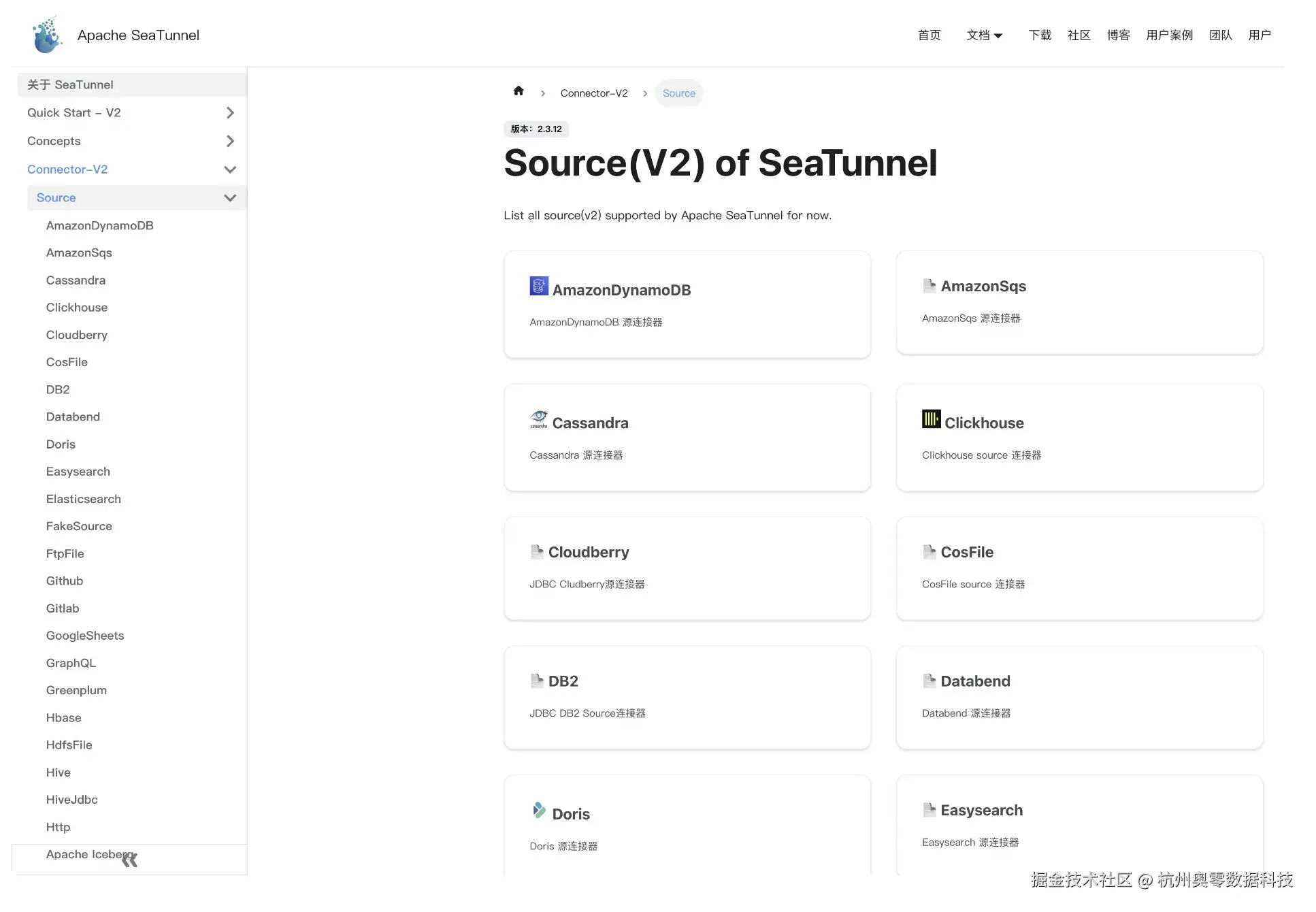The image size is (1316, 912).
Task: Open the 文档 dropdown menu
Action: [x=984, y=35]
